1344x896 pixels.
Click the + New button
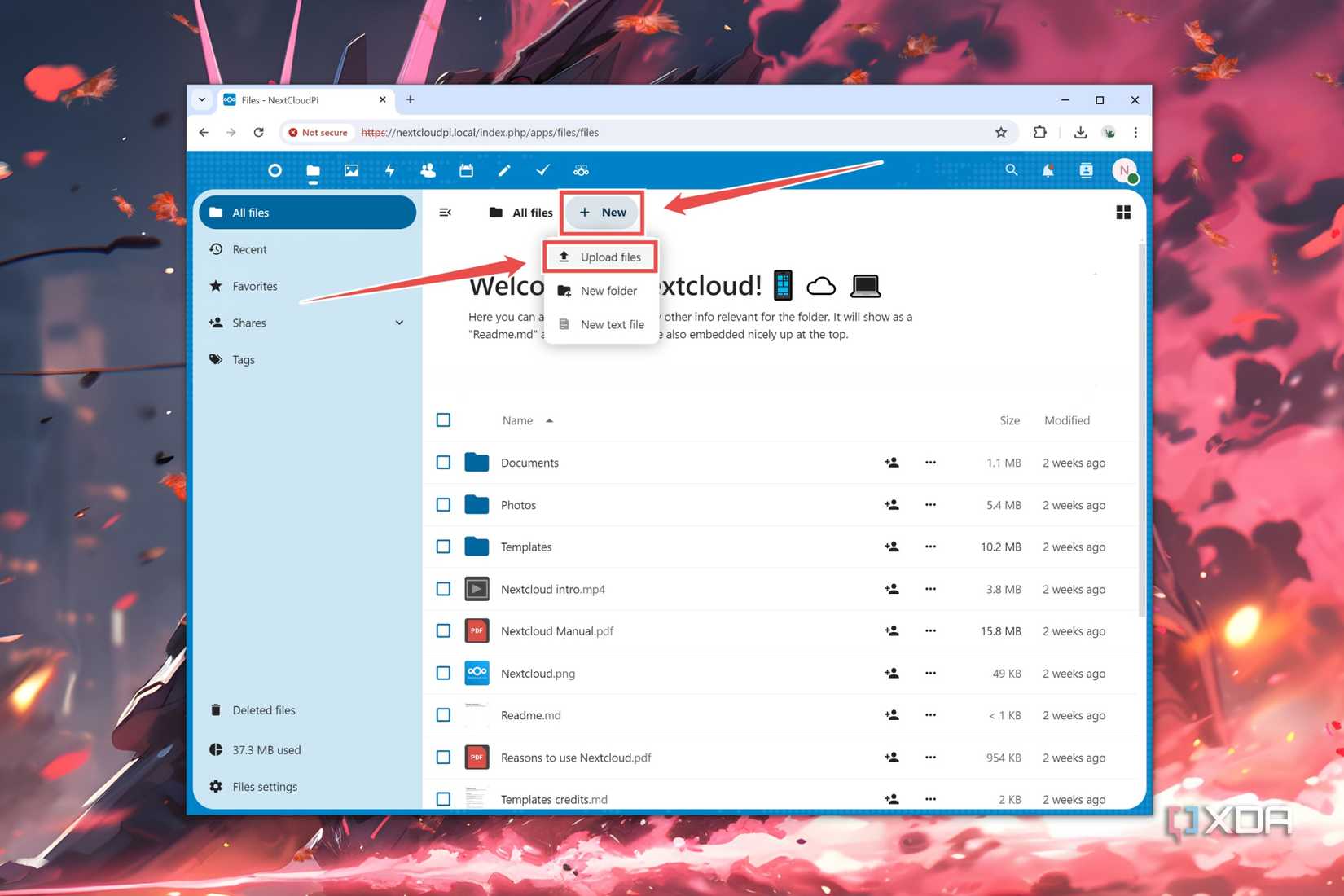[603, 213]
